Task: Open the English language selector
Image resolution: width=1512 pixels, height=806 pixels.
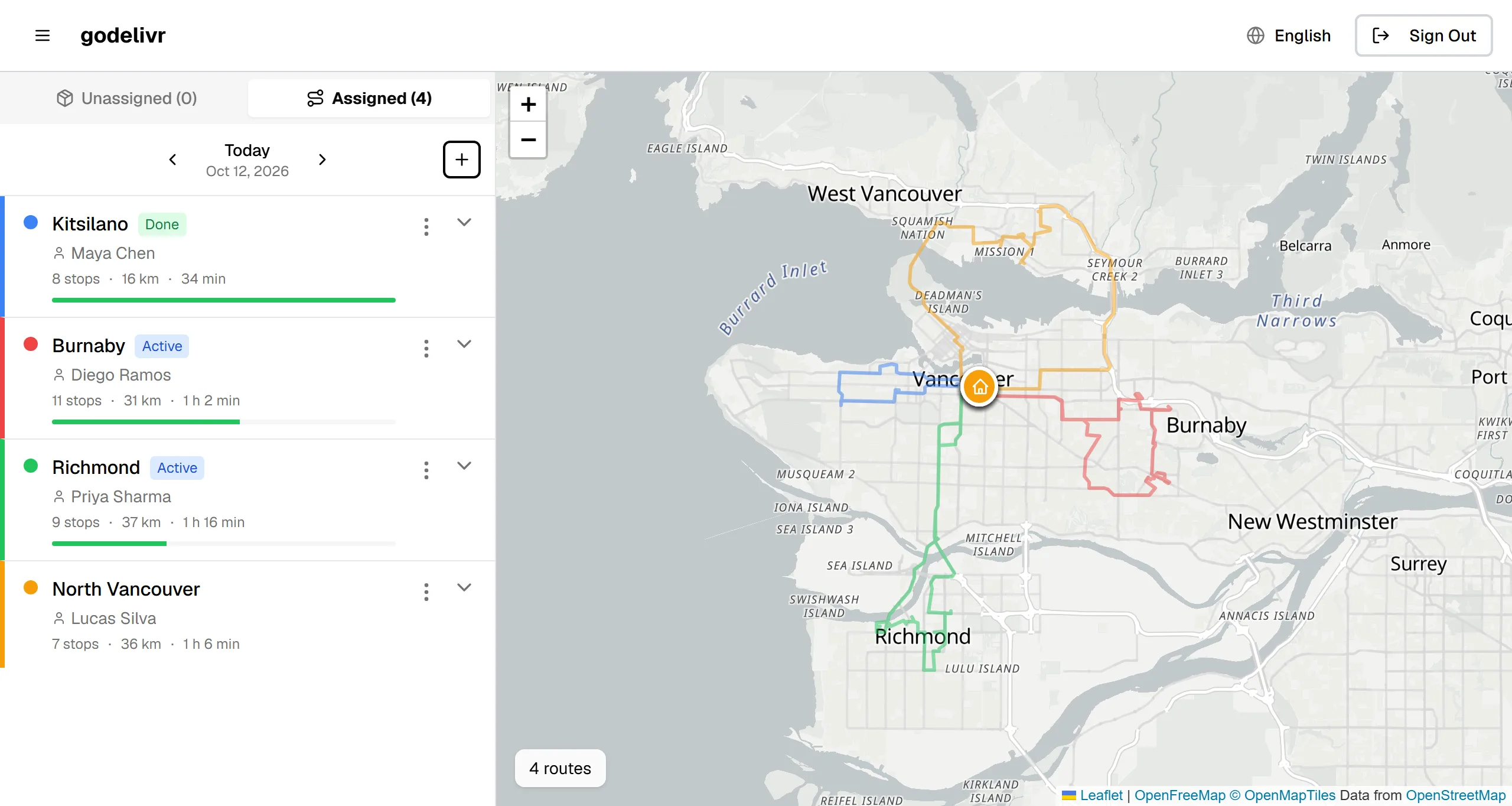Action: point(1289,35)
